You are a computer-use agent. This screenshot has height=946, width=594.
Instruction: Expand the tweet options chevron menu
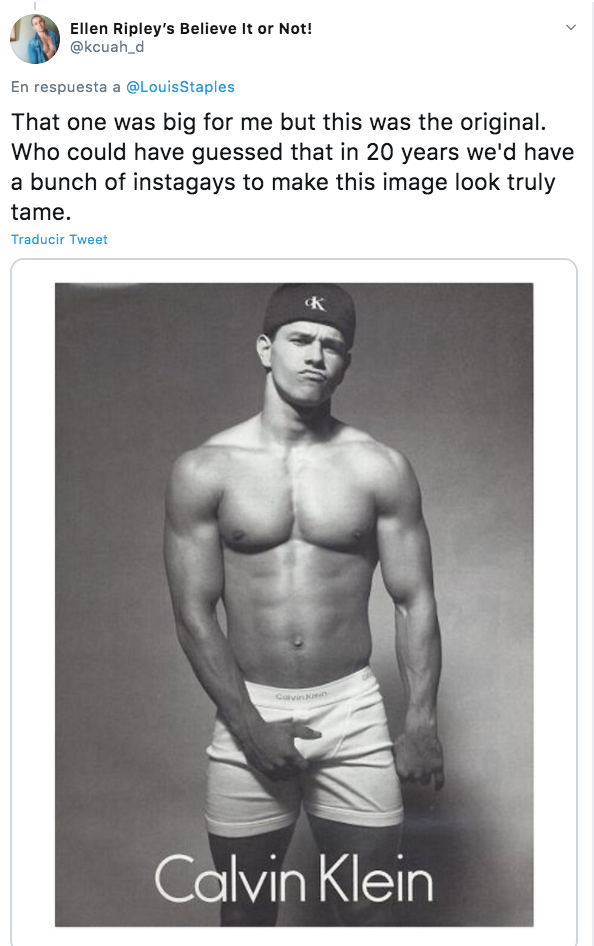tap(570, 28)
